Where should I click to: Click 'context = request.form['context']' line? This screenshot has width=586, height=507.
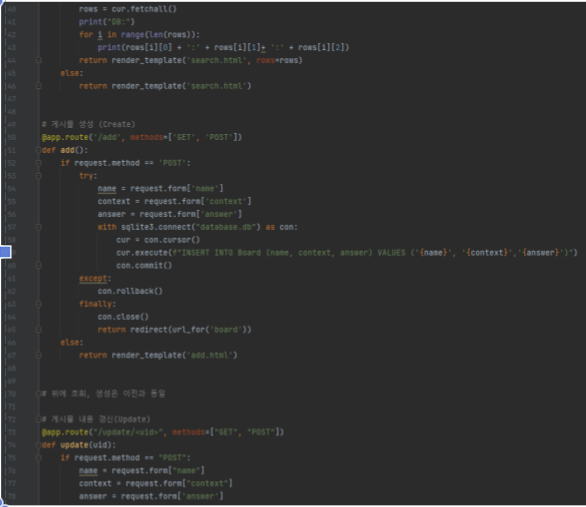(x=174, y=201)
